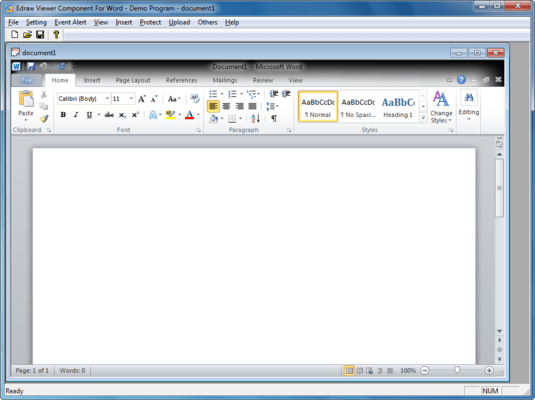The width and height of the screenshot is (535, 400).
Task: Click the Shrink Font icon
Action: coord(154,99)
